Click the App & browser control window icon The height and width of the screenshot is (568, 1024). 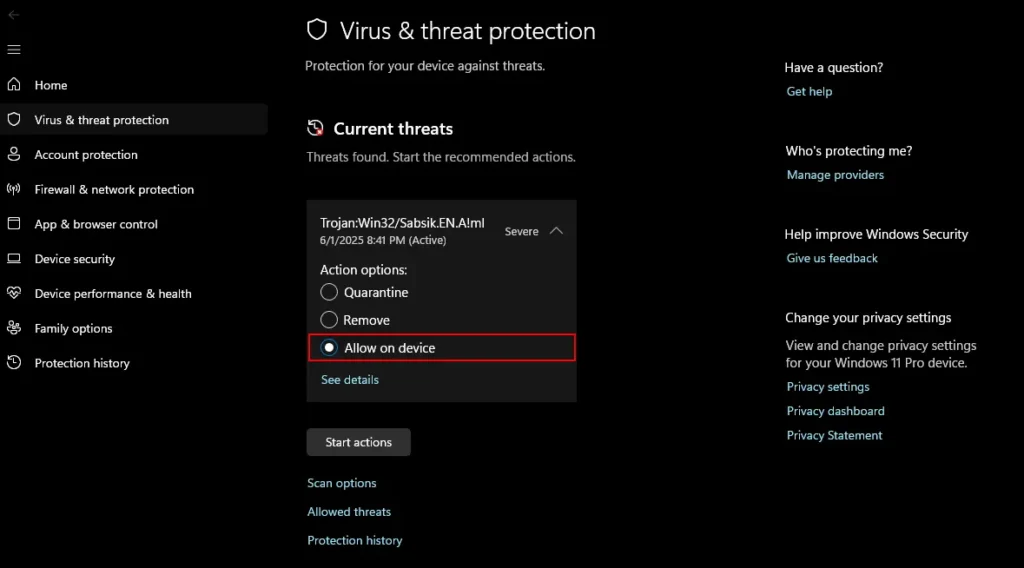[14, 224]
